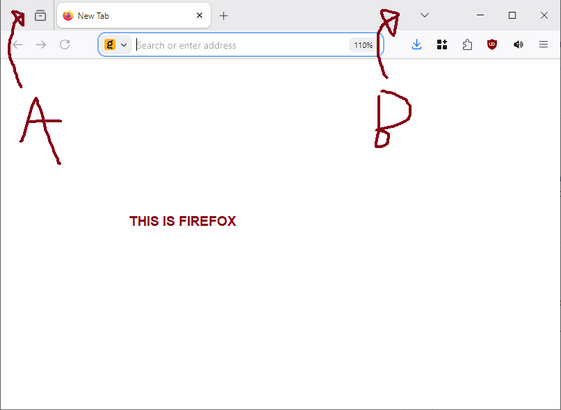Image resolution: width=561 pixels, height=410 pixels.
Task: Reload the current page
Action: pyautogui.click(x=65, y=45)
